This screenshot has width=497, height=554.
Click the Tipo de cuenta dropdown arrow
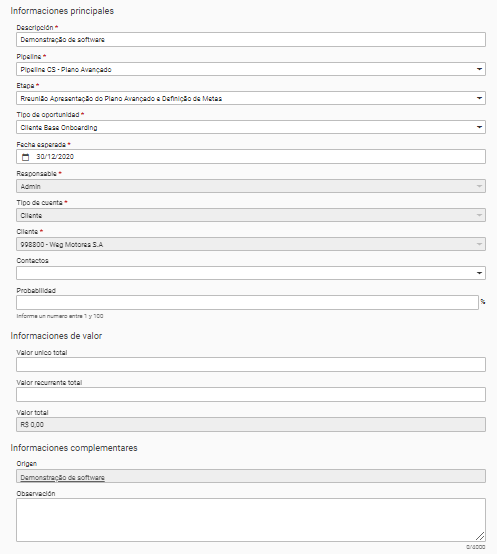tap(479, 215)
